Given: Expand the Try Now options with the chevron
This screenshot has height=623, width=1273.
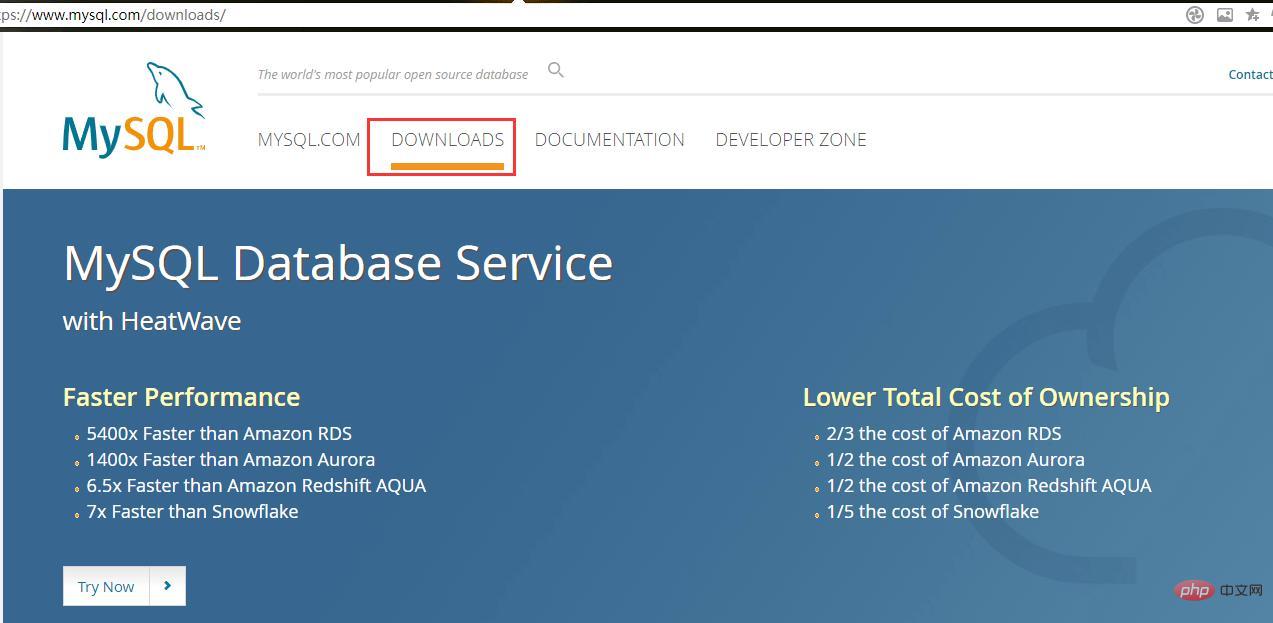Looking at the screenshot, I should (x=167, y=586).
